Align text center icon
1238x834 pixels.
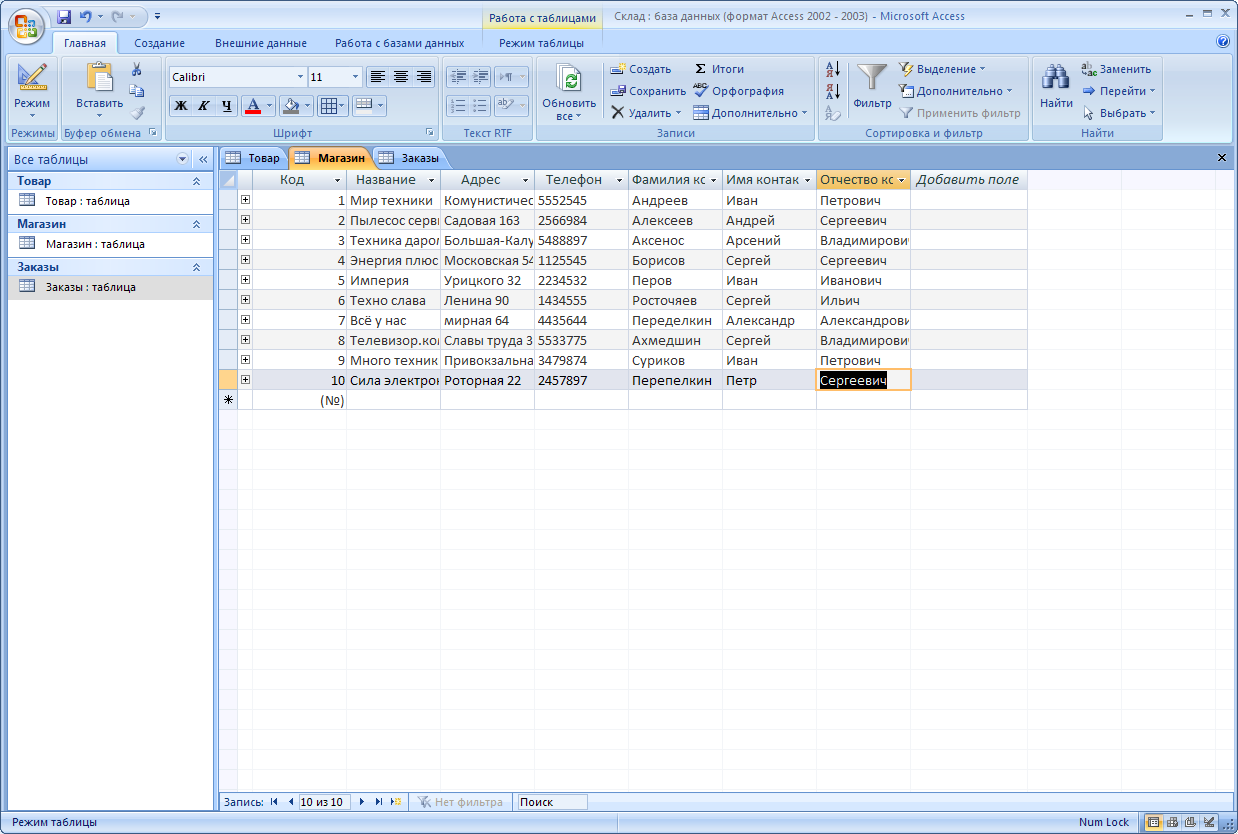(401, 77)
